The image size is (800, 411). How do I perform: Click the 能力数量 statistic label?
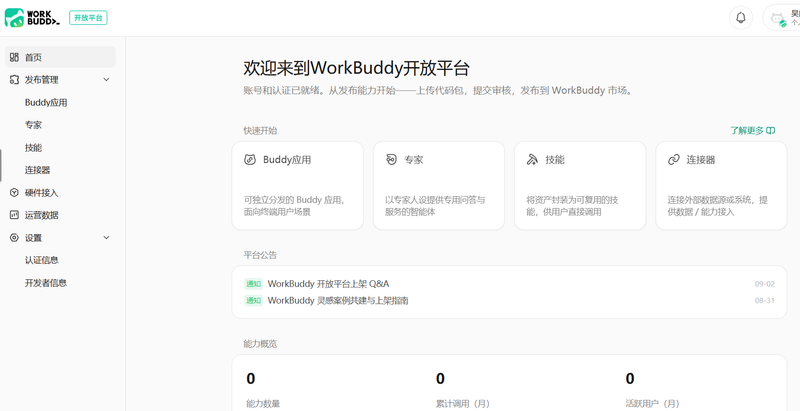(x=263, y=404)
